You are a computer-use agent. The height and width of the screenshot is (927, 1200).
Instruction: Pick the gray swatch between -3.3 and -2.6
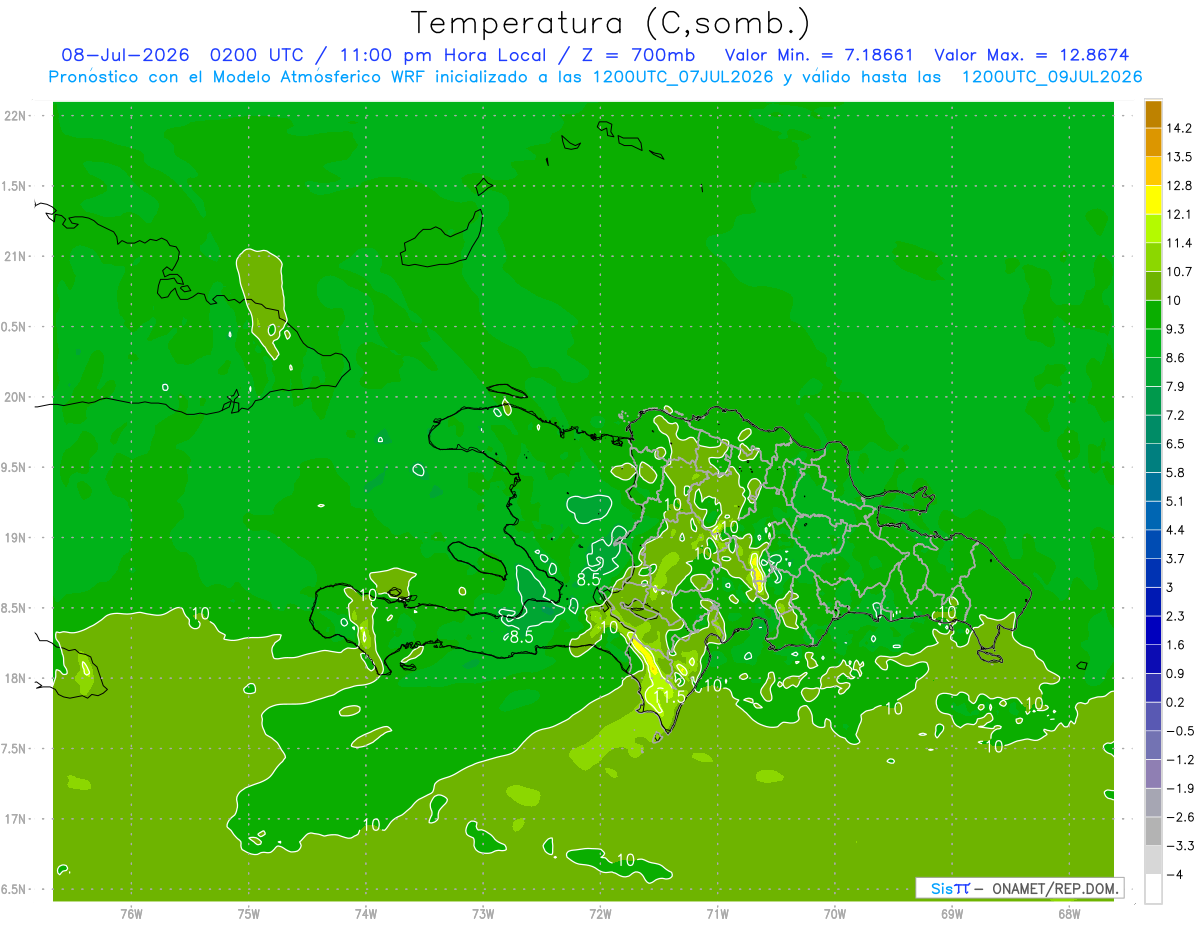[1153, 830]
